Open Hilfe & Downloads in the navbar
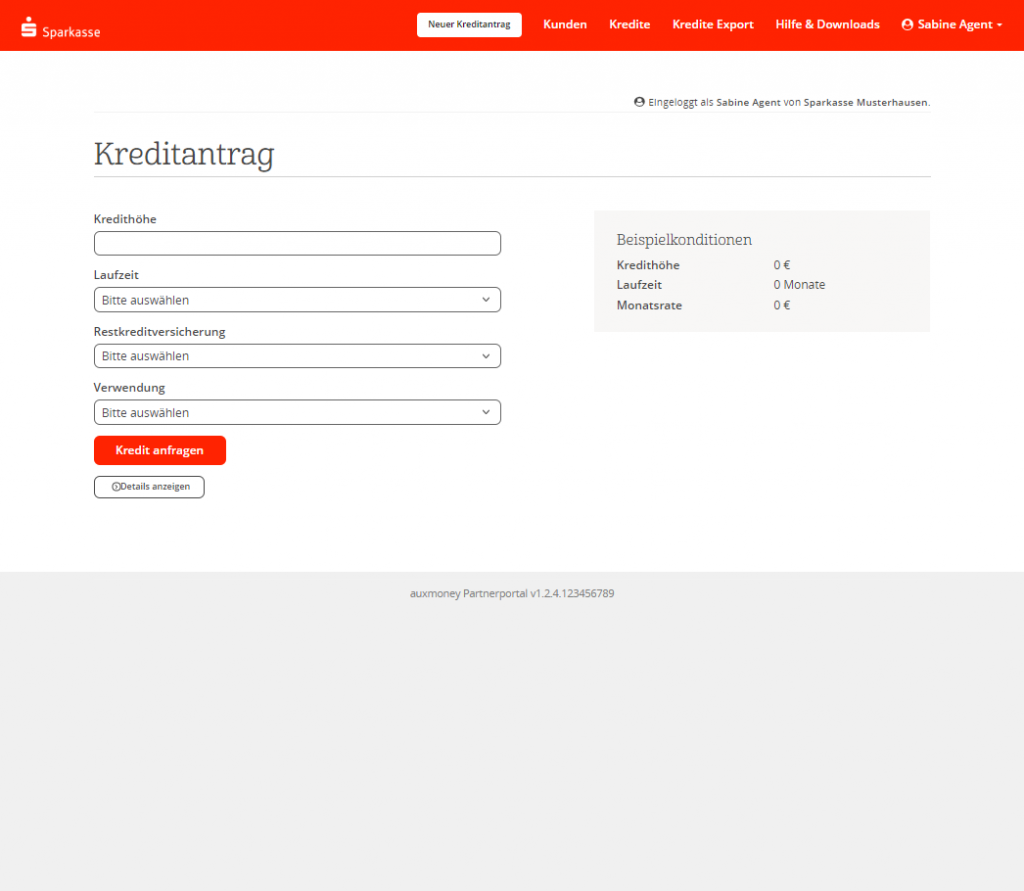This screenshot has width=1024, height=891. pos(827,25)
